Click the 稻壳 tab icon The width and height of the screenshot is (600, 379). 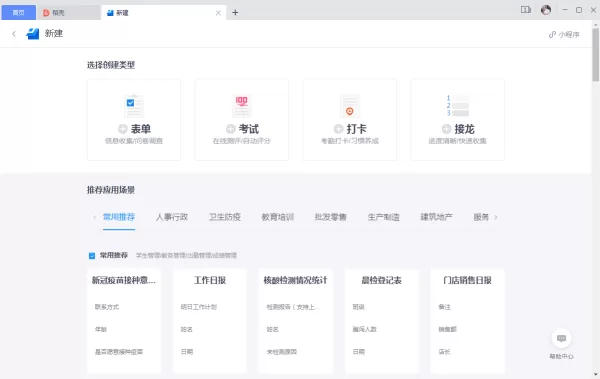(46, 13)
